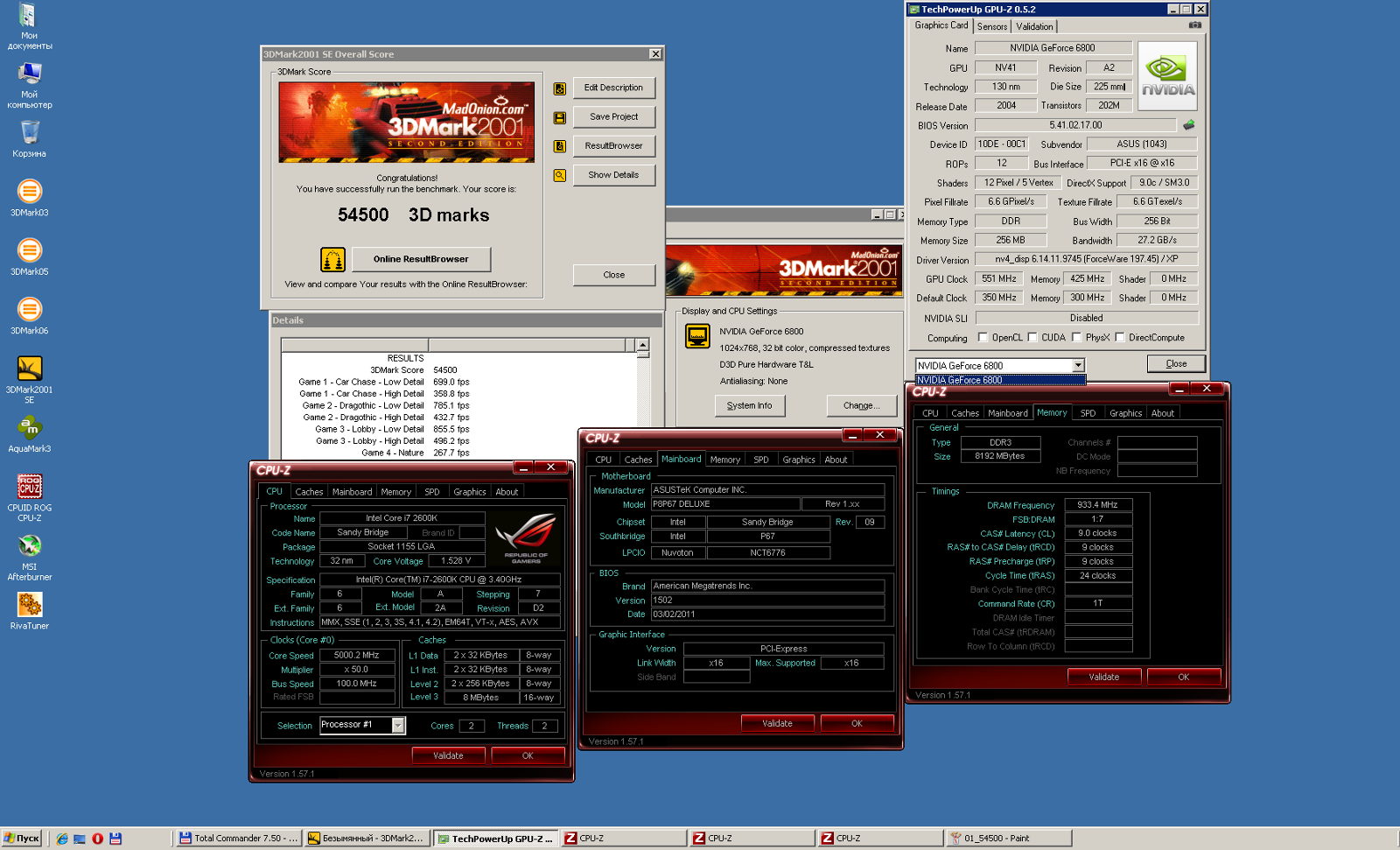Viewport: 1400px width, 850px height.
Task: Open SPD tab in CPU-Z memory window
Action: click(1088, 413)
